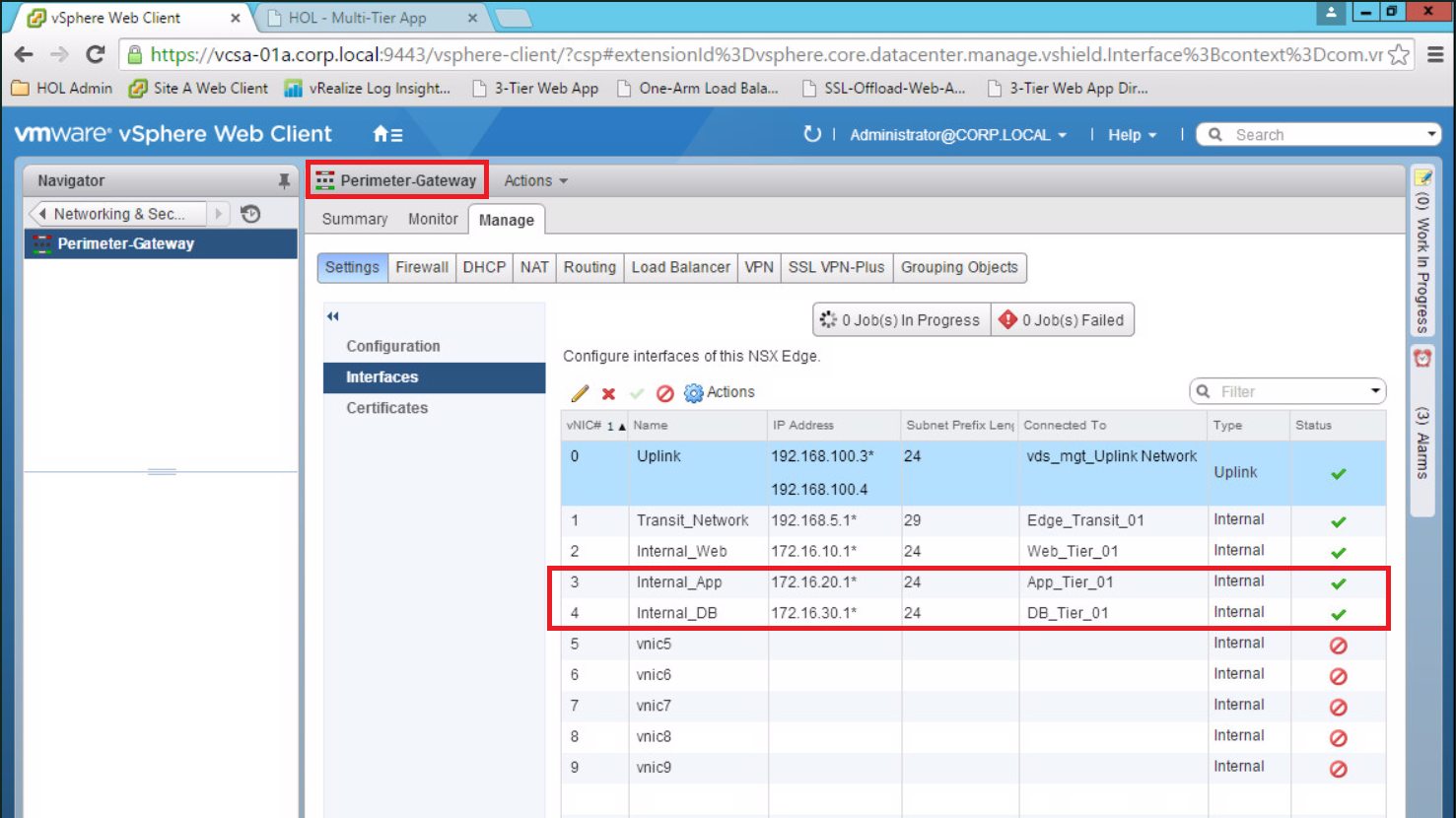The image size is (1456, 818).
Task: Click the red X delete interface icon
Action: pos(608,394)
